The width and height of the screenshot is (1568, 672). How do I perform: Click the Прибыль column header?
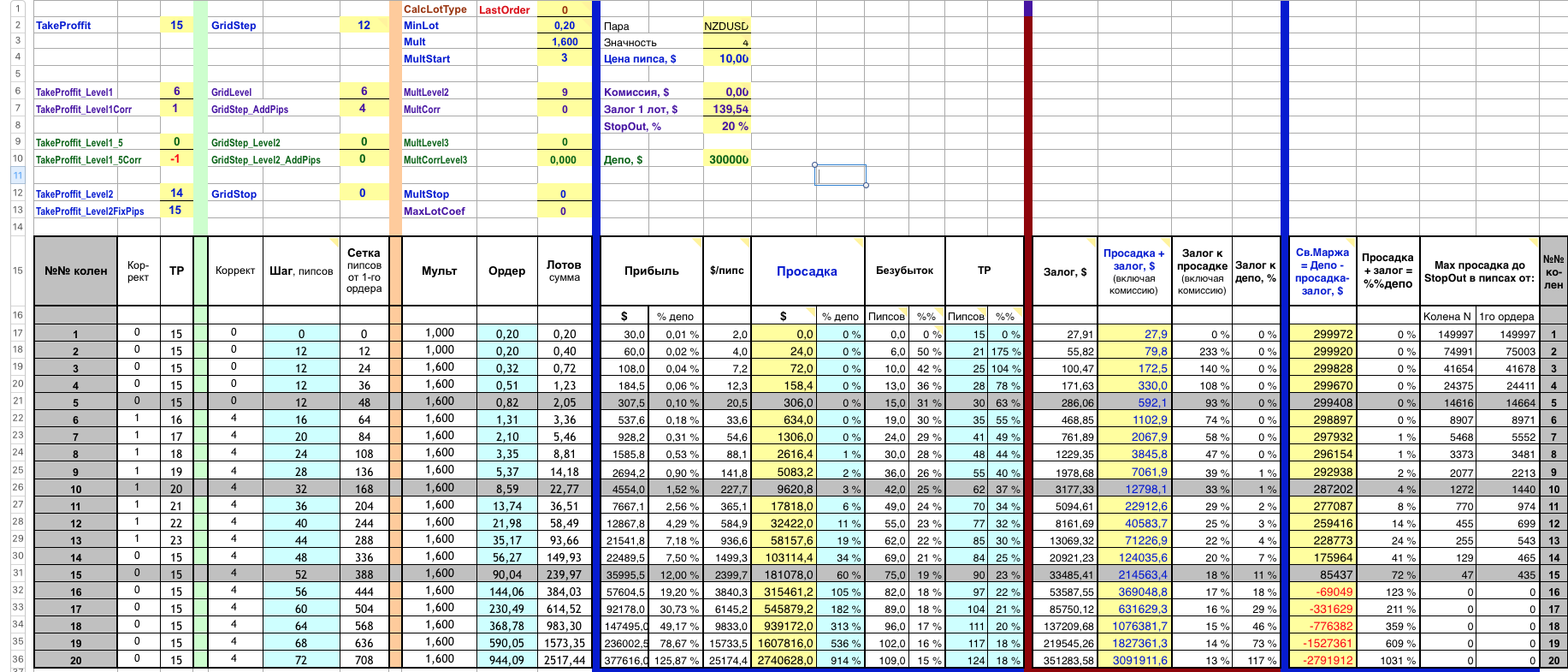(652, 271)
